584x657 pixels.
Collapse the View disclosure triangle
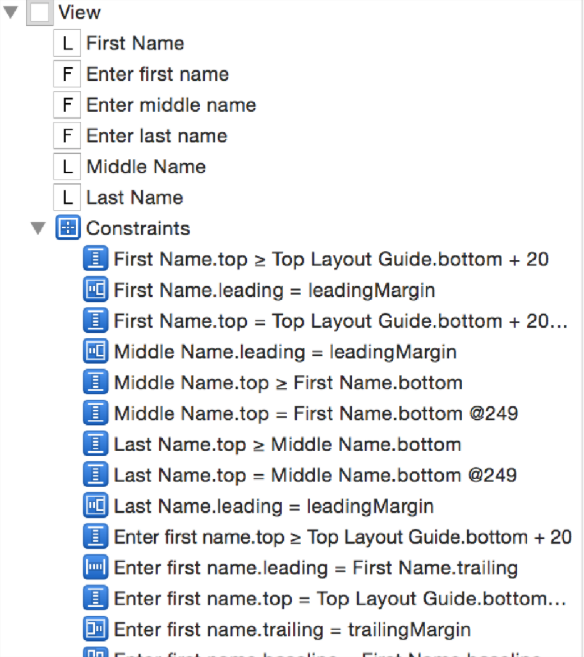pos(10,12)
